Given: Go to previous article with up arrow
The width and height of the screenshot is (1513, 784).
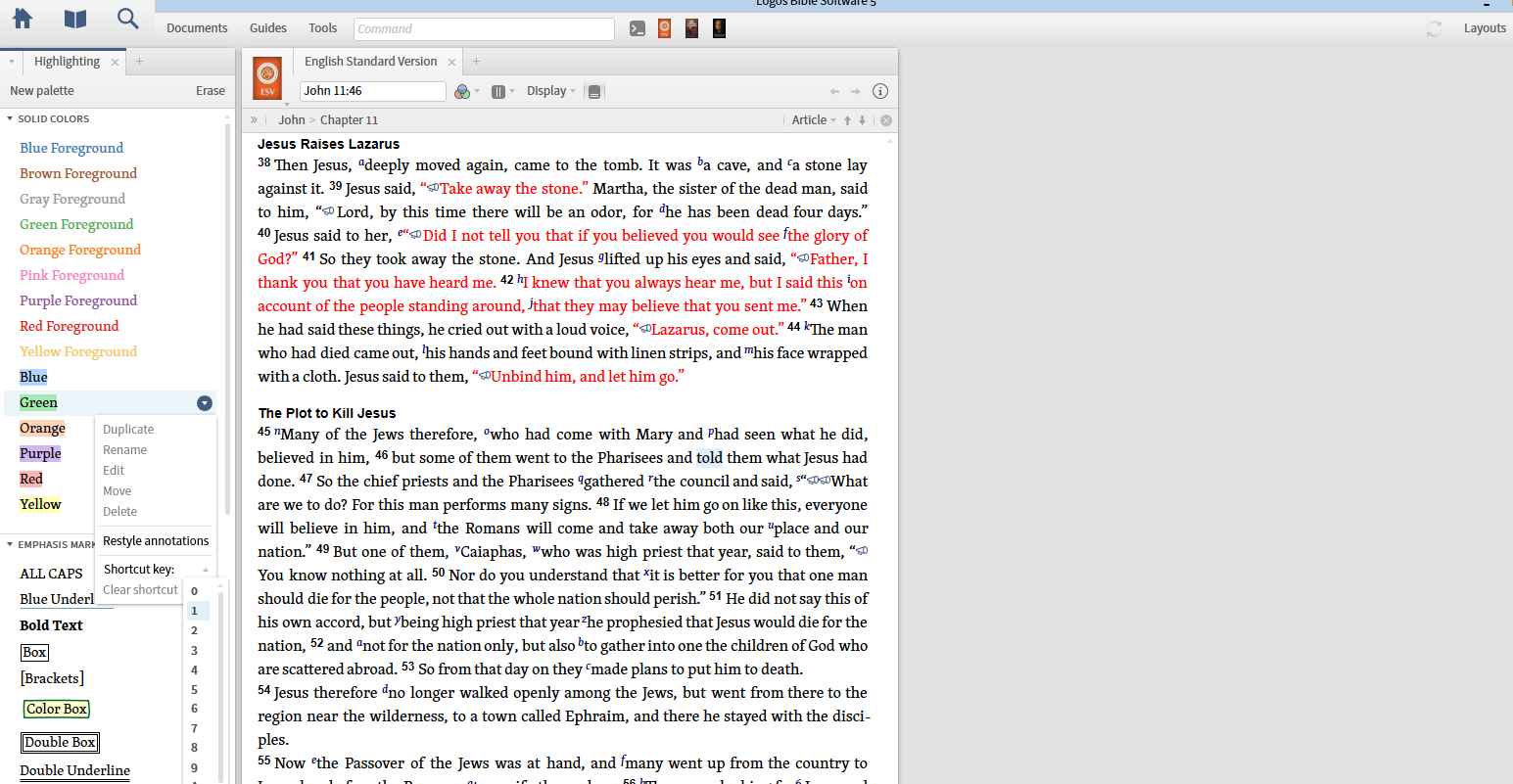Looking at the screenshot, I should point(848,120).
